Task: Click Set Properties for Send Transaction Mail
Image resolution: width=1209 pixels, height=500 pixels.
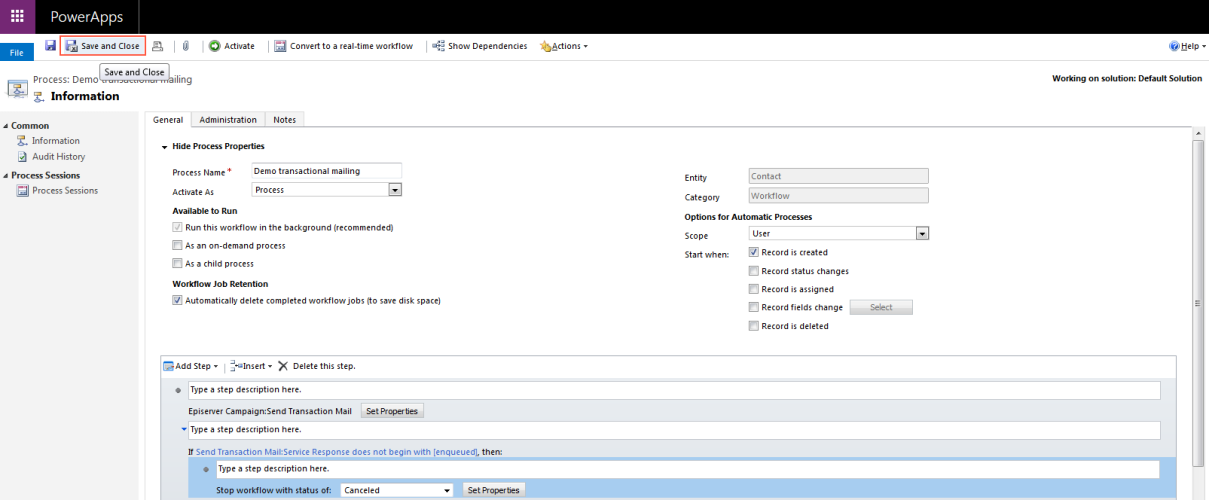Action: pyautogui.click(x=392, y=411)
